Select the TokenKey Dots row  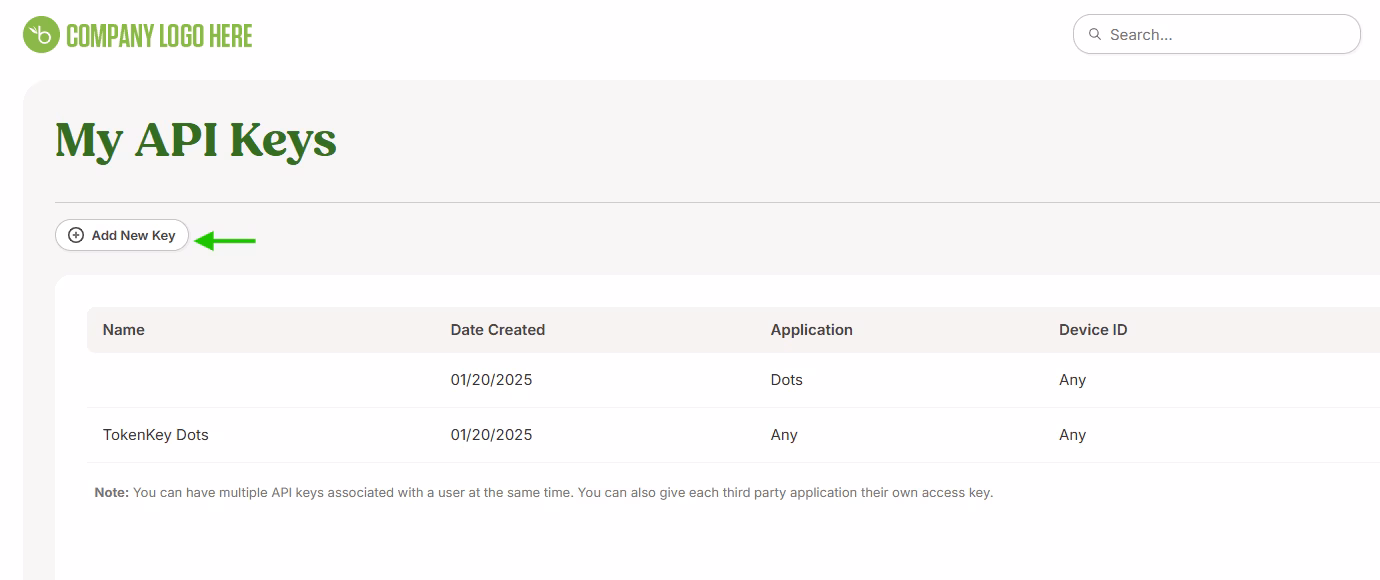pos(155,434)
